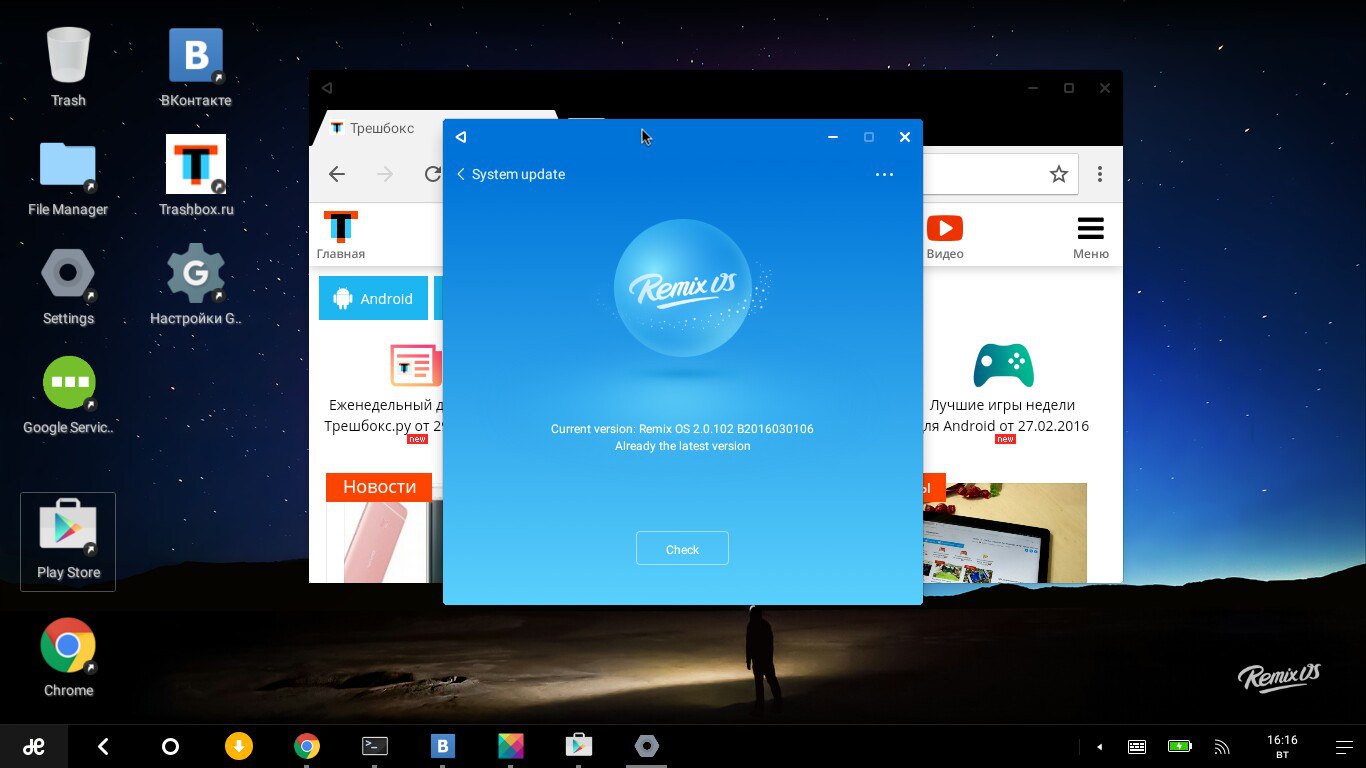This screenshot has height=768, width=1366.
Task: Go back via System update header
Action: (x=511, y=174)
